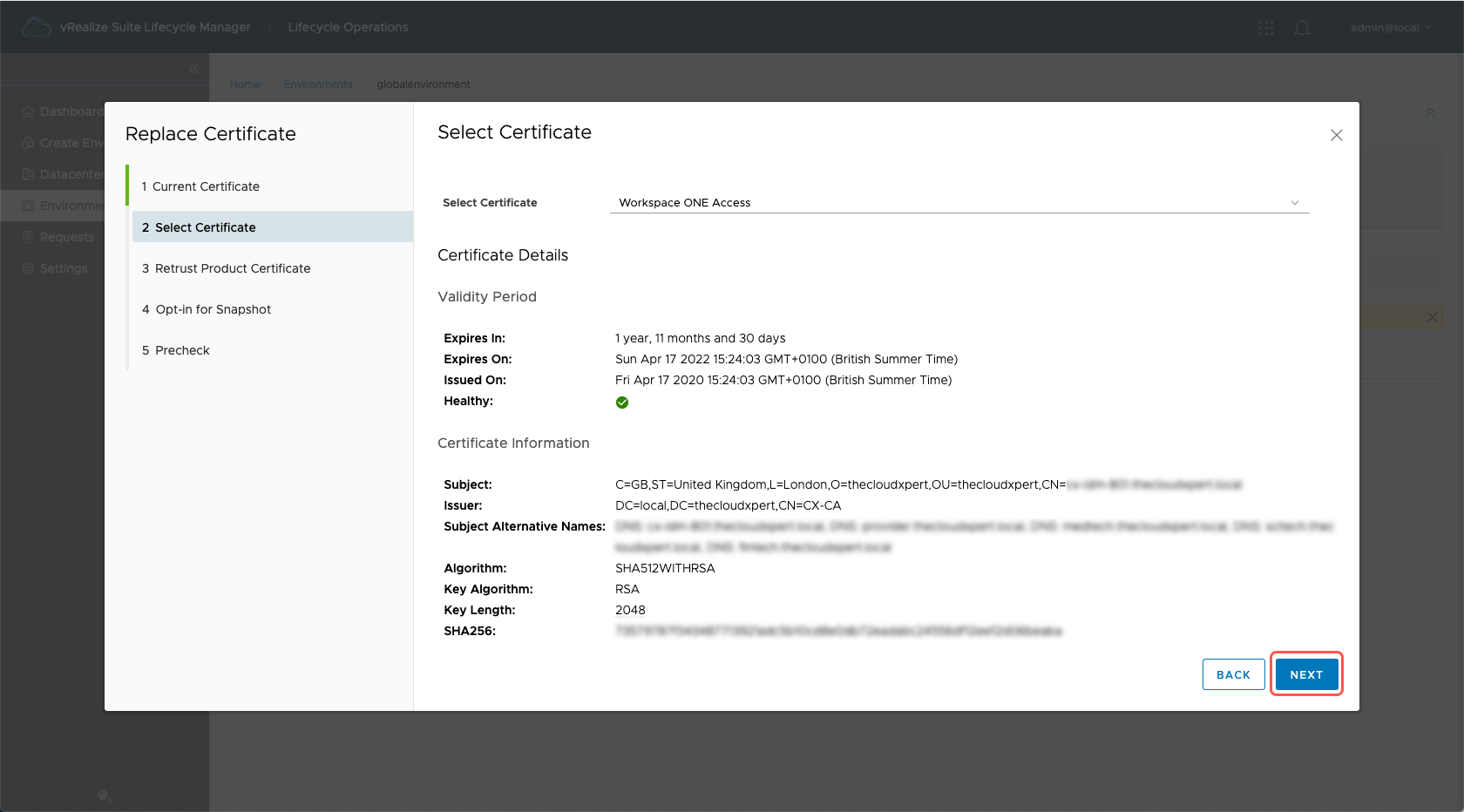This screenshot has height=812, width=1464.
Task: Open the Precheck step
Action: pos(182,350)
